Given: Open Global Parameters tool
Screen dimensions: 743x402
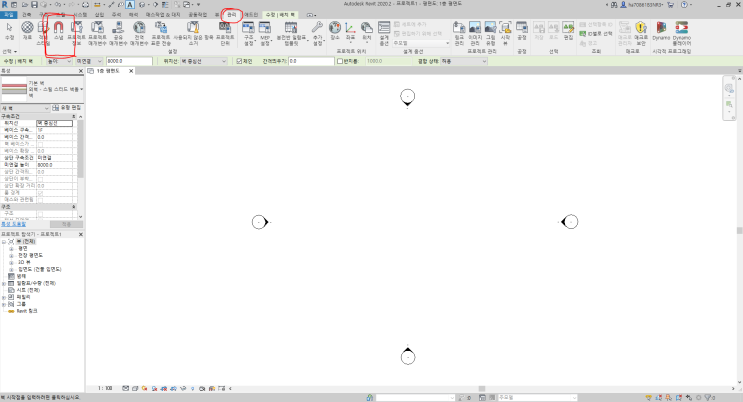Looking at the screenshot, I should (139, 32).
